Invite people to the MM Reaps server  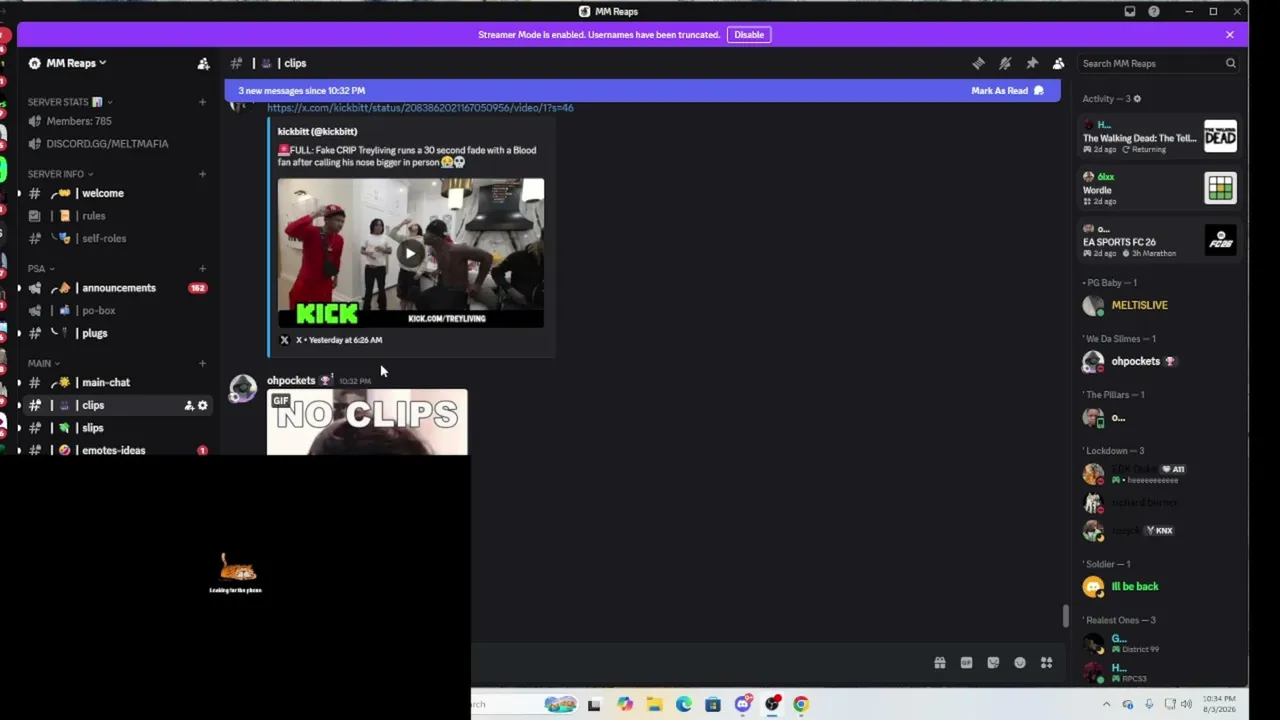click(x=203, y=63)
